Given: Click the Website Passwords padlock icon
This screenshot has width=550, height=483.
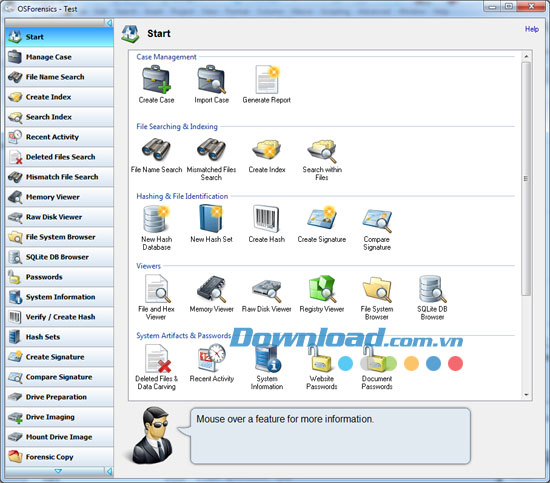Looking at the screenshot, I should point(320,358).
